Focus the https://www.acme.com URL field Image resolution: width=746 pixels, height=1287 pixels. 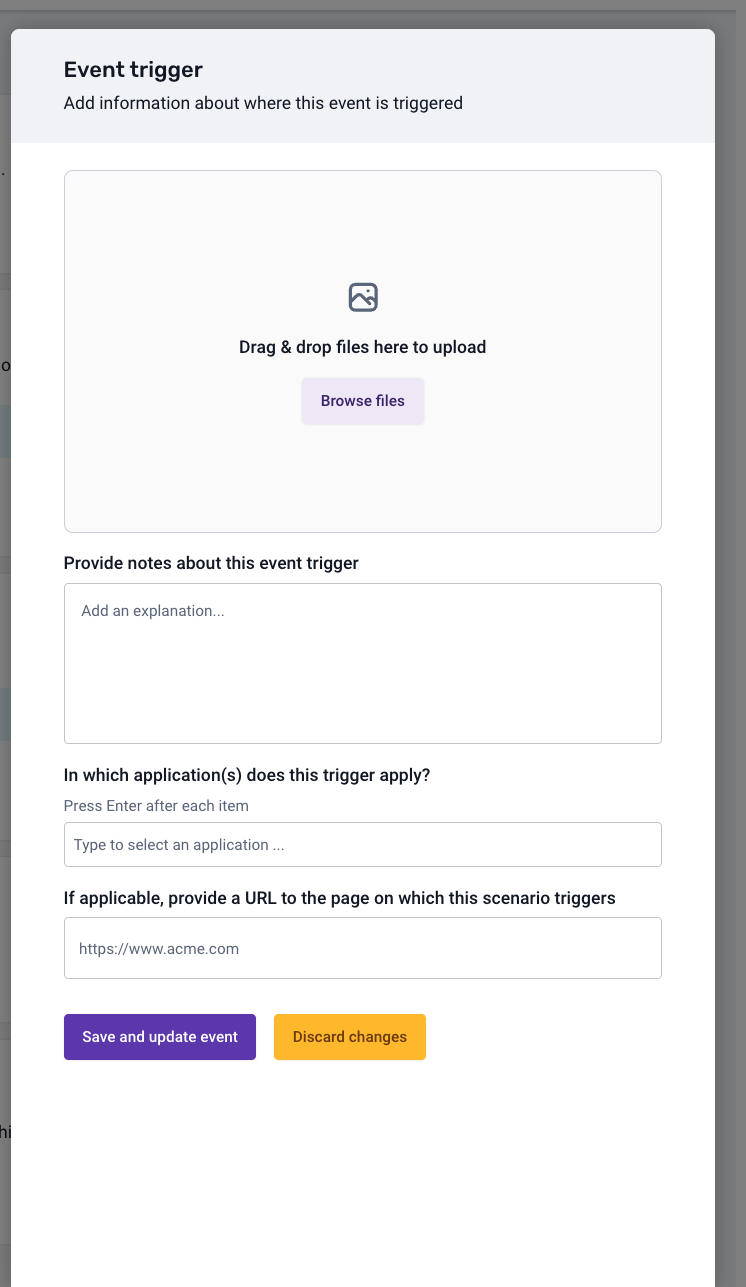point(362,948)
